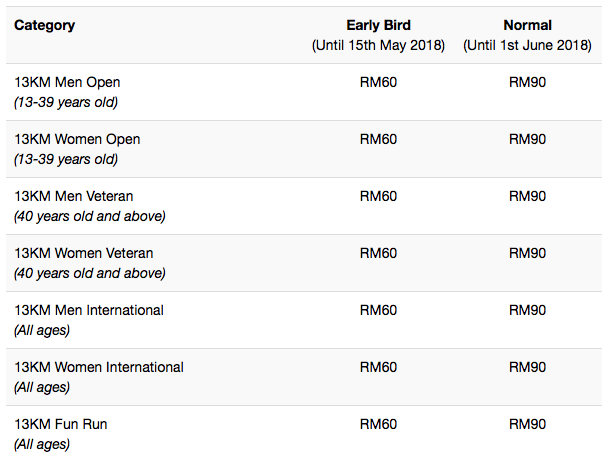Select the 13KM Women Veteran category
This screenshot has width=611, height=475.
[84, 253]
